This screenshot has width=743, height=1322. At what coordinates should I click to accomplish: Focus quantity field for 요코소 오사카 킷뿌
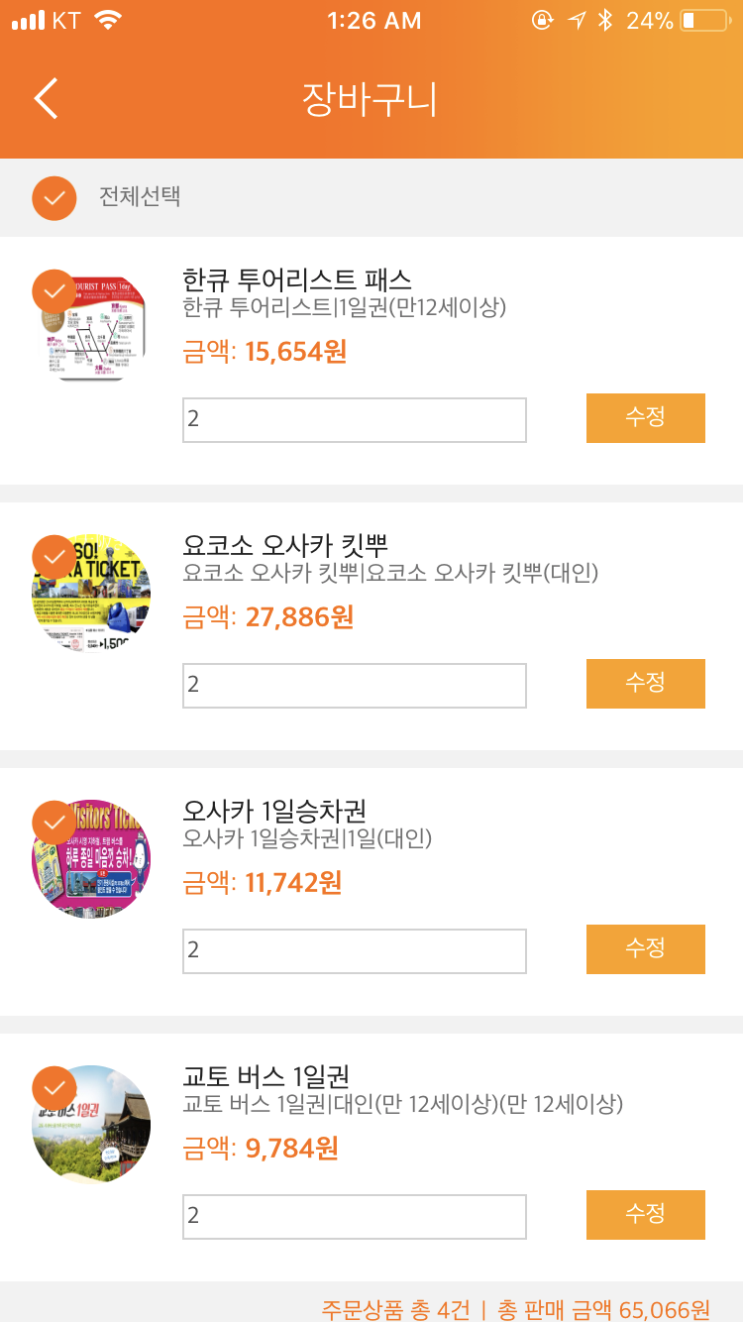(x=354, y=685)
